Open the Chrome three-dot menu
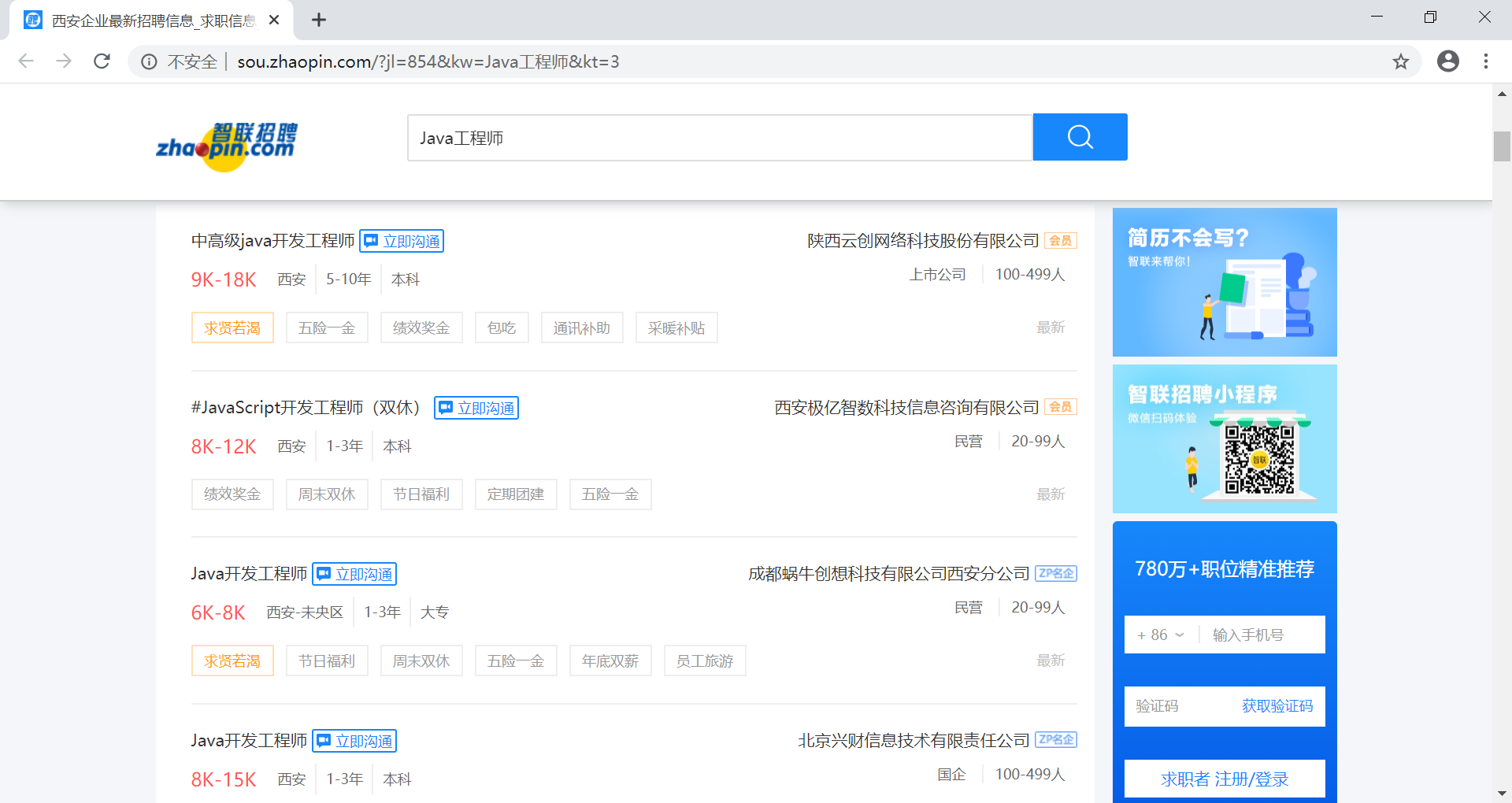 1486,61
